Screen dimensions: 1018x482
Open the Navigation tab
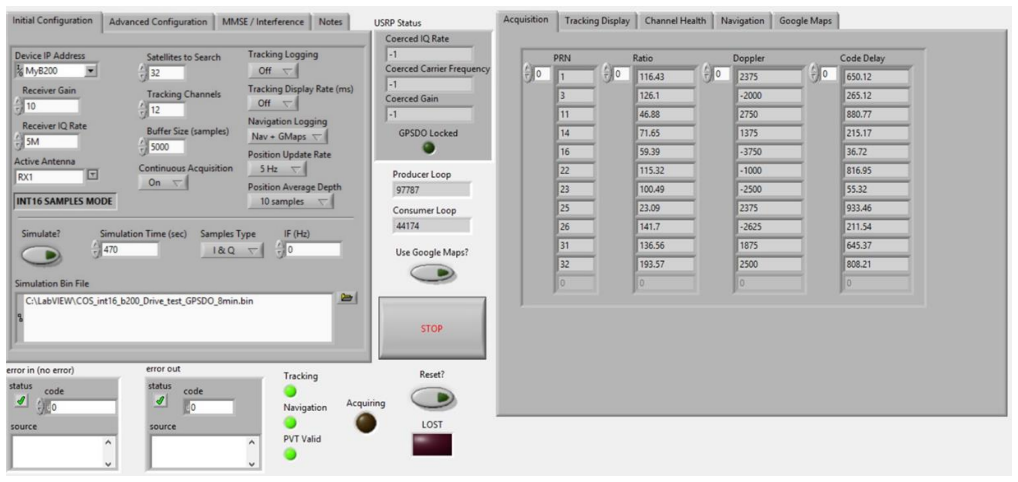743,21
